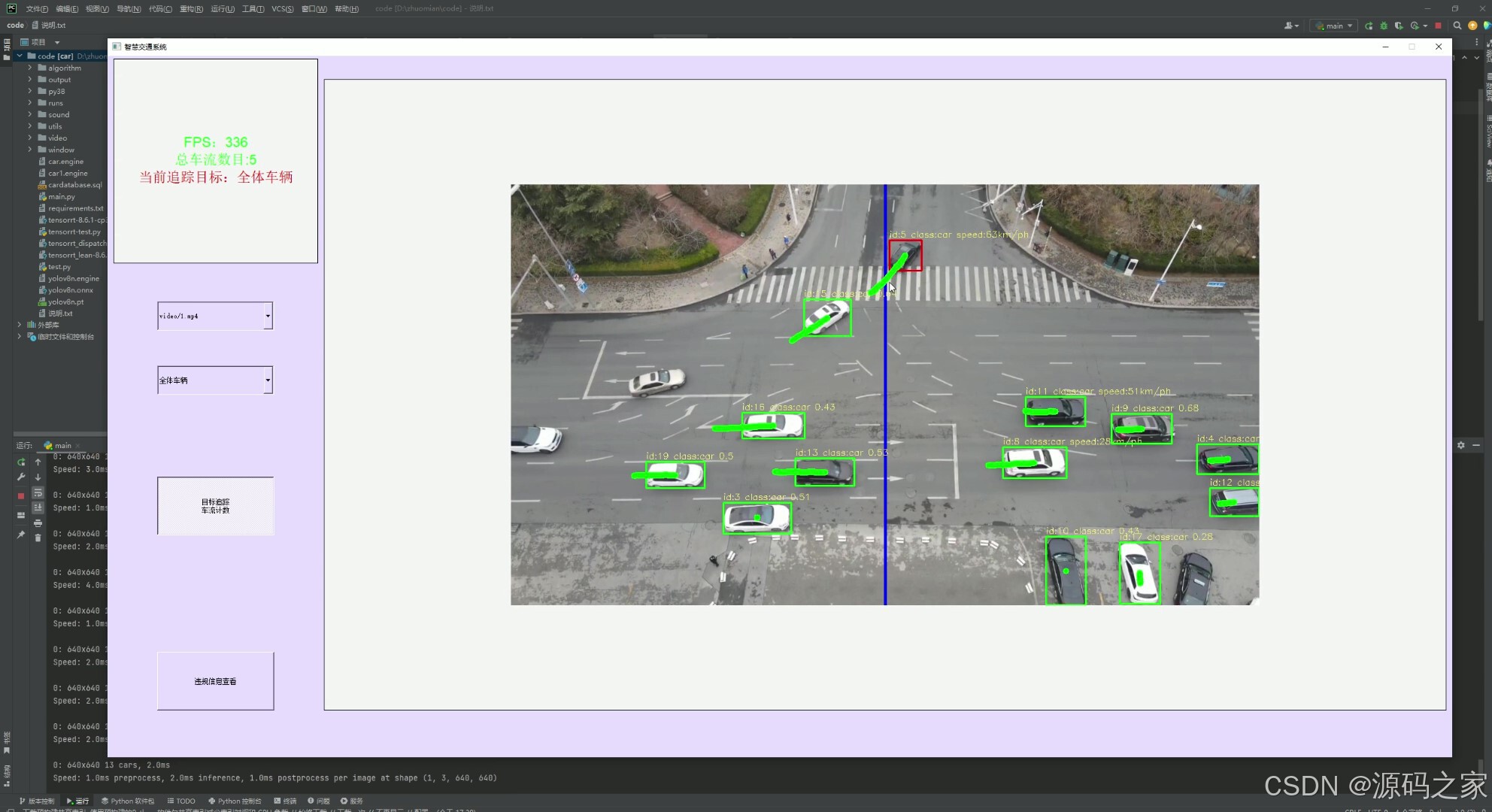The width and height of the screenshot is (1492, 812).
Task: Click the green Debug bug icon
Action: 1384,26
